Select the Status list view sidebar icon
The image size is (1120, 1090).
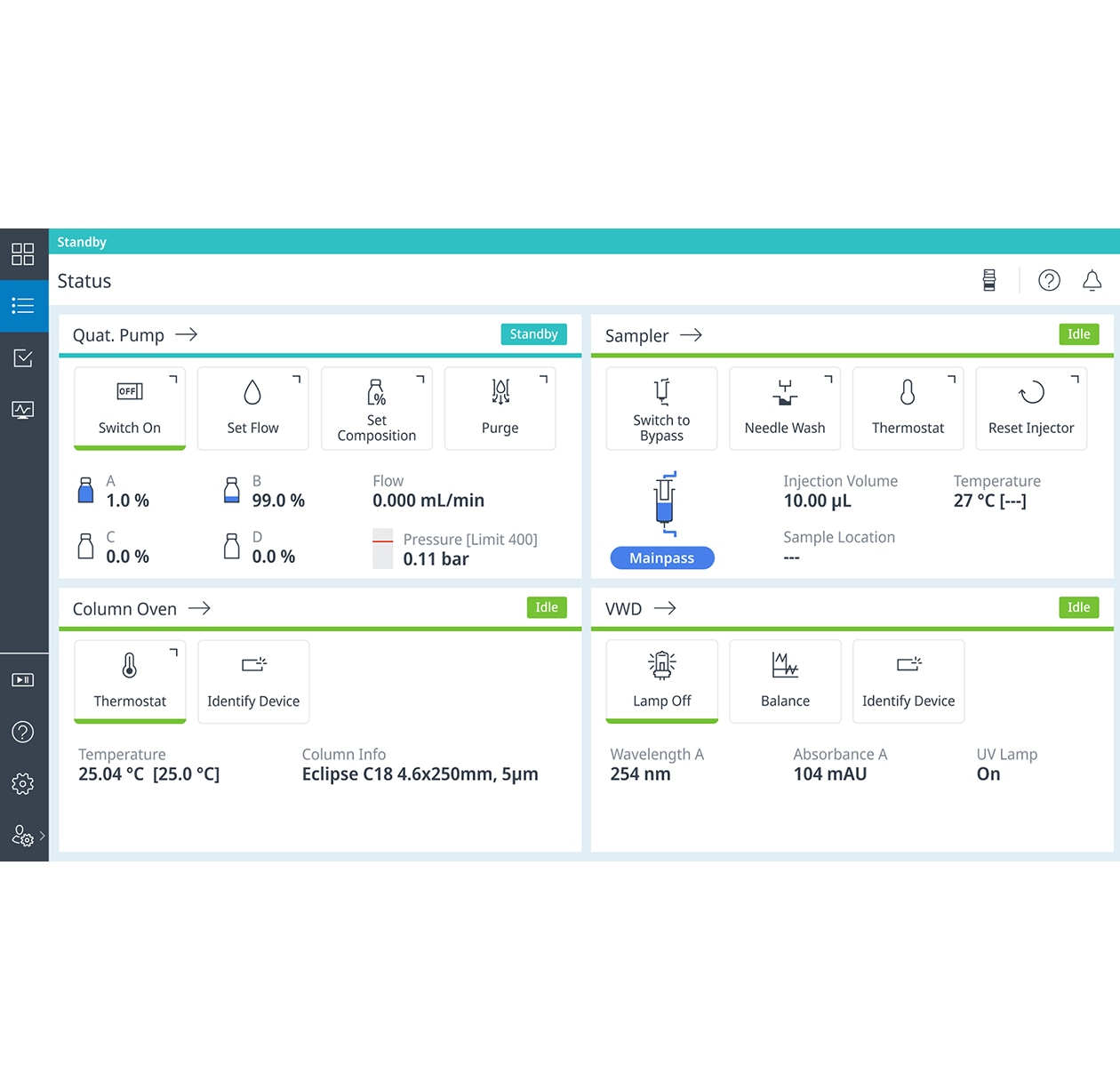pyautogui.click(x=23, y=306)
